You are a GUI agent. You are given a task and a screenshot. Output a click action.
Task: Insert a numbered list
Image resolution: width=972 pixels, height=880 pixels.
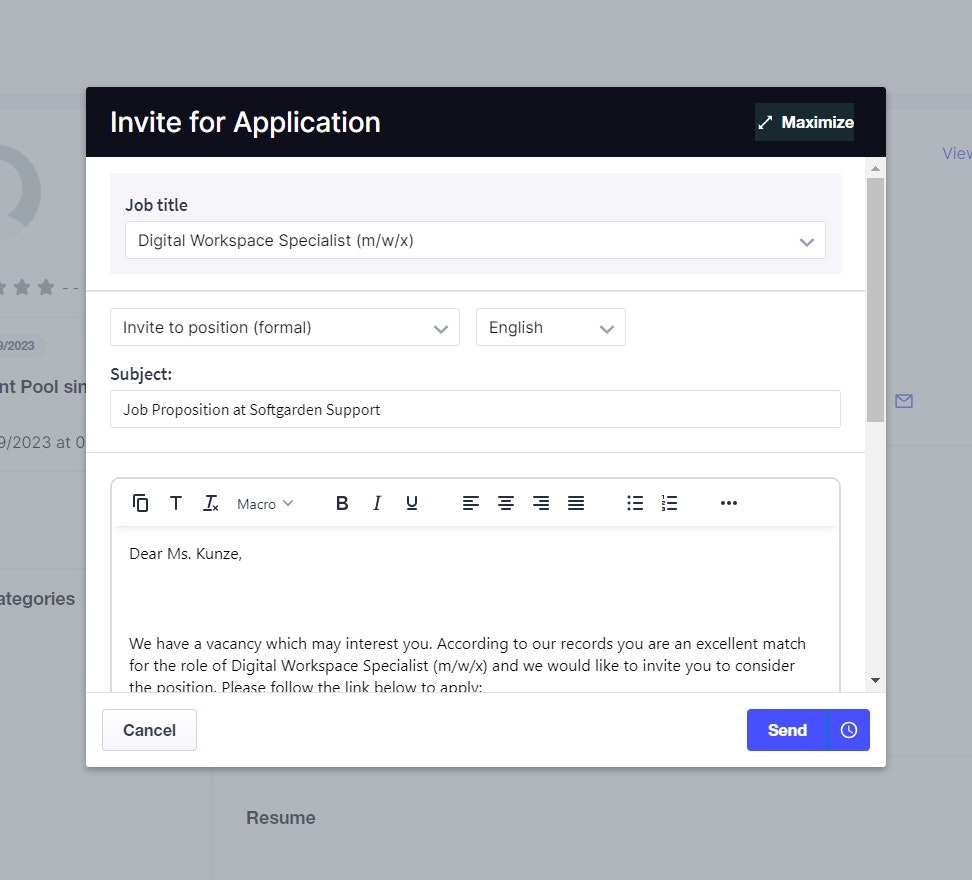click(x=670, y=503)
